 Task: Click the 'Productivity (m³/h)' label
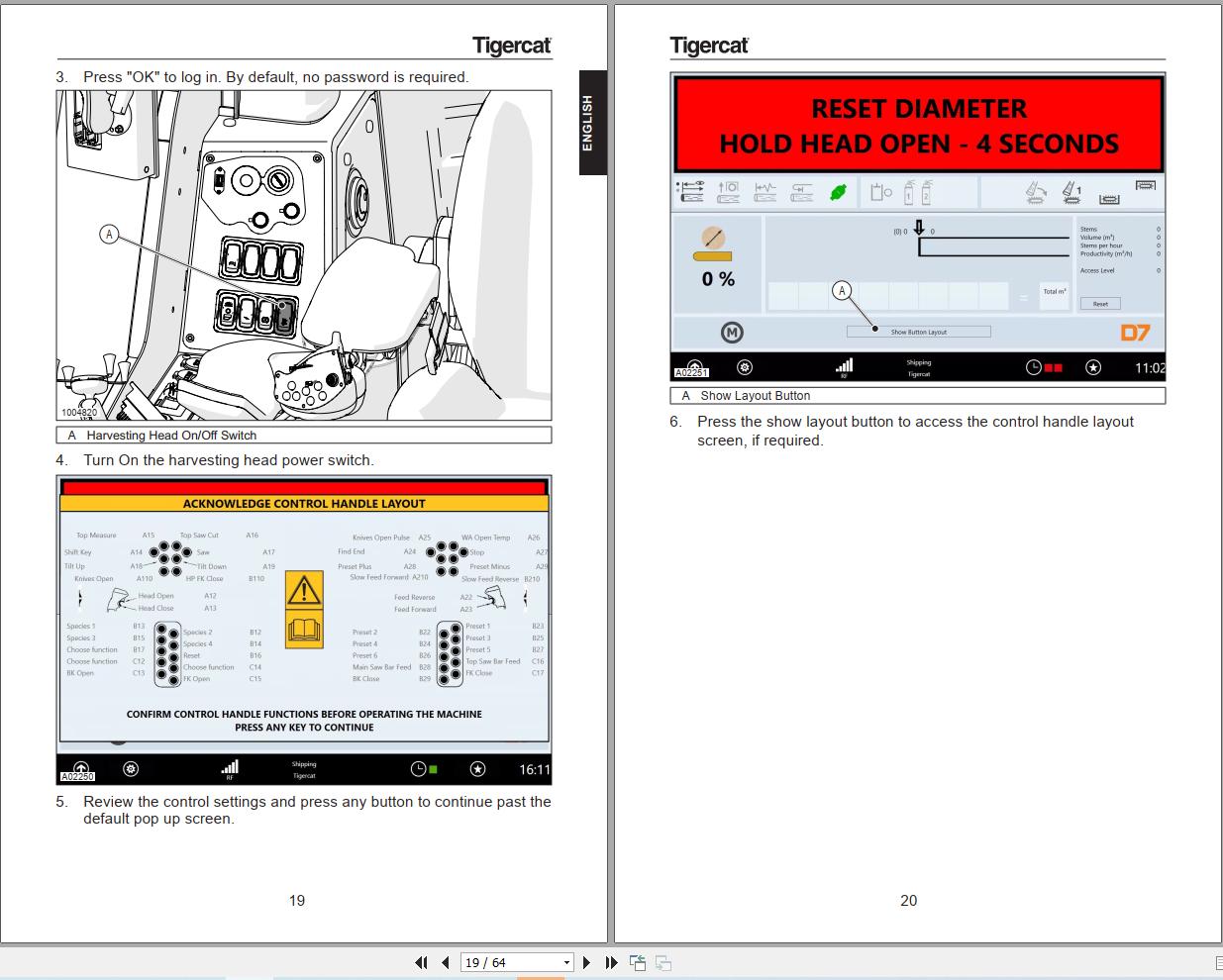tap(1105, 254)
